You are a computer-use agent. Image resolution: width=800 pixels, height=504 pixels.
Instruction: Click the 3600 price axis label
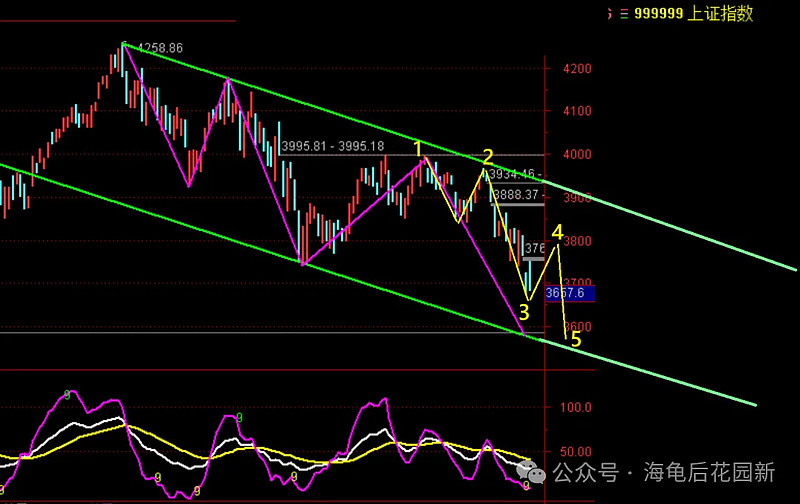click(580, 326)
